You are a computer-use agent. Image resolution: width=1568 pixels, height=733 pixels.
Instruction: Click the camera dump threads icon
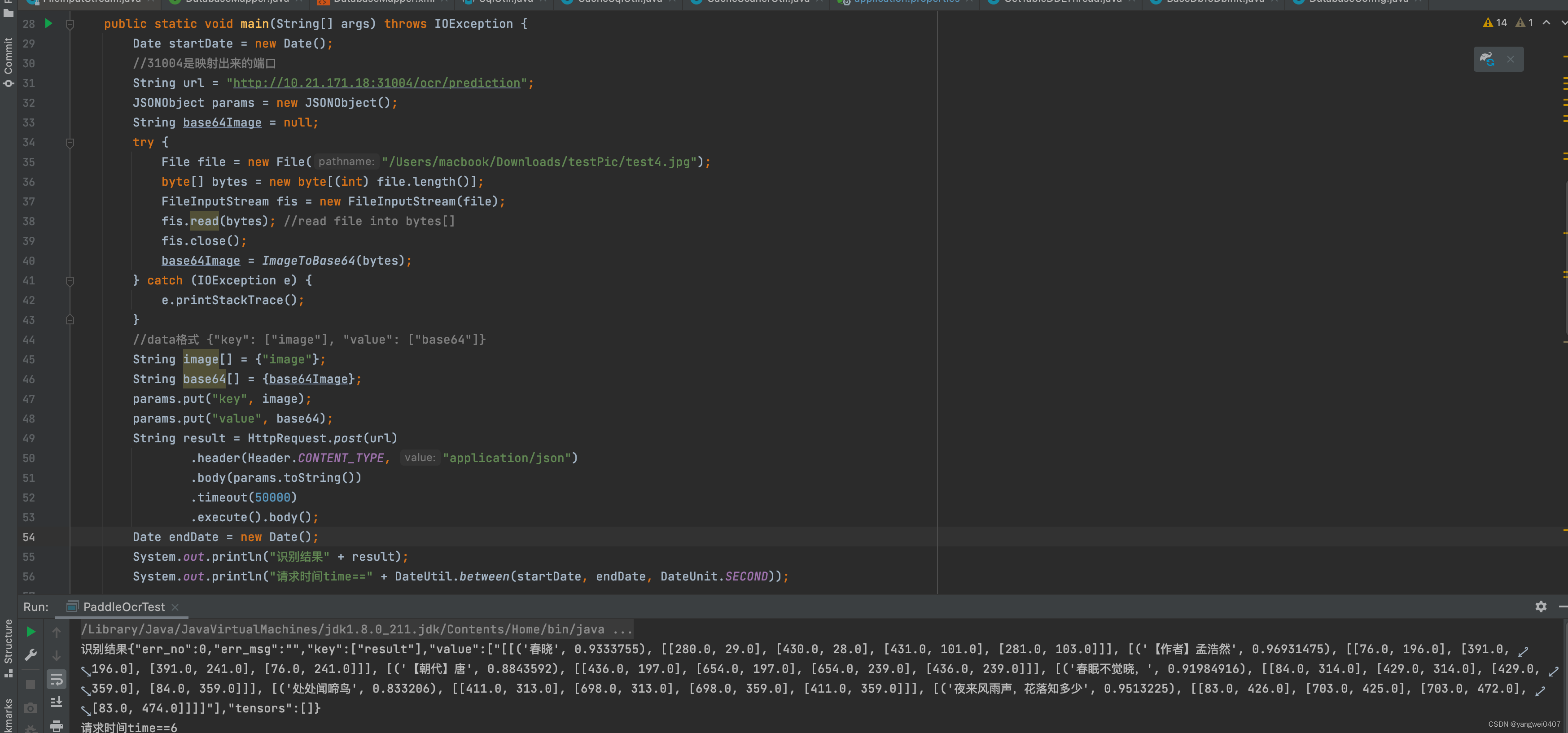pyautogui.click(x=31, y=708)
